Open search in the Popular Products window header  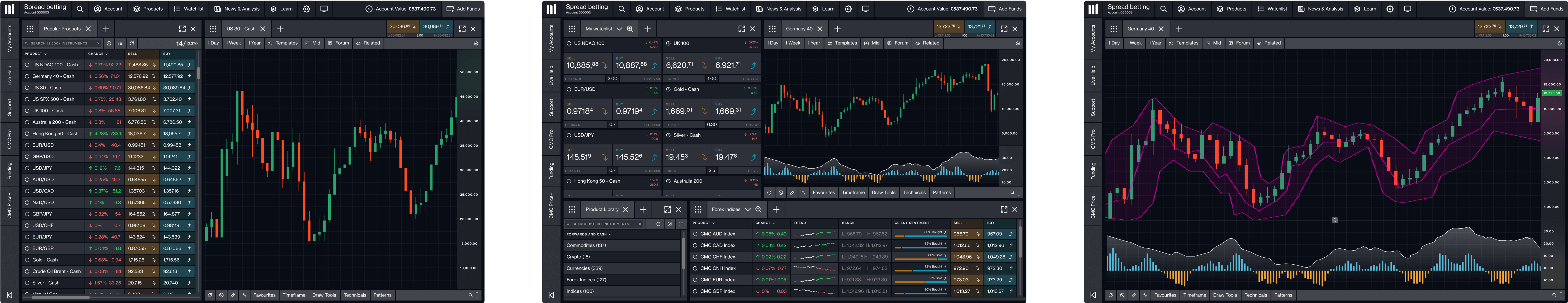80,9
